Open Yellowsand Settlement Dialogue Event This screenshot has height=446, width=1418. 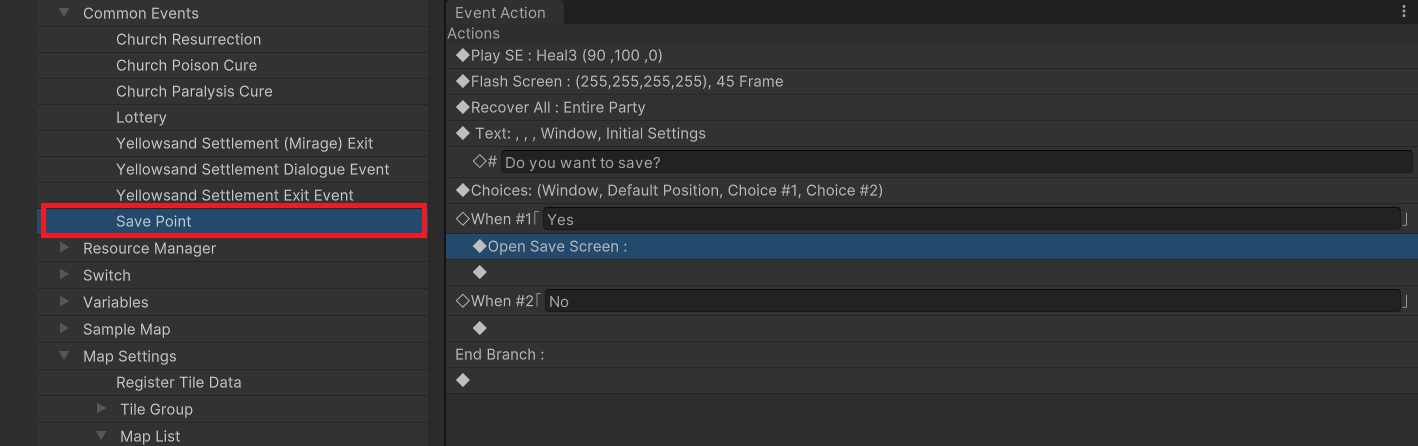[252, 169]
